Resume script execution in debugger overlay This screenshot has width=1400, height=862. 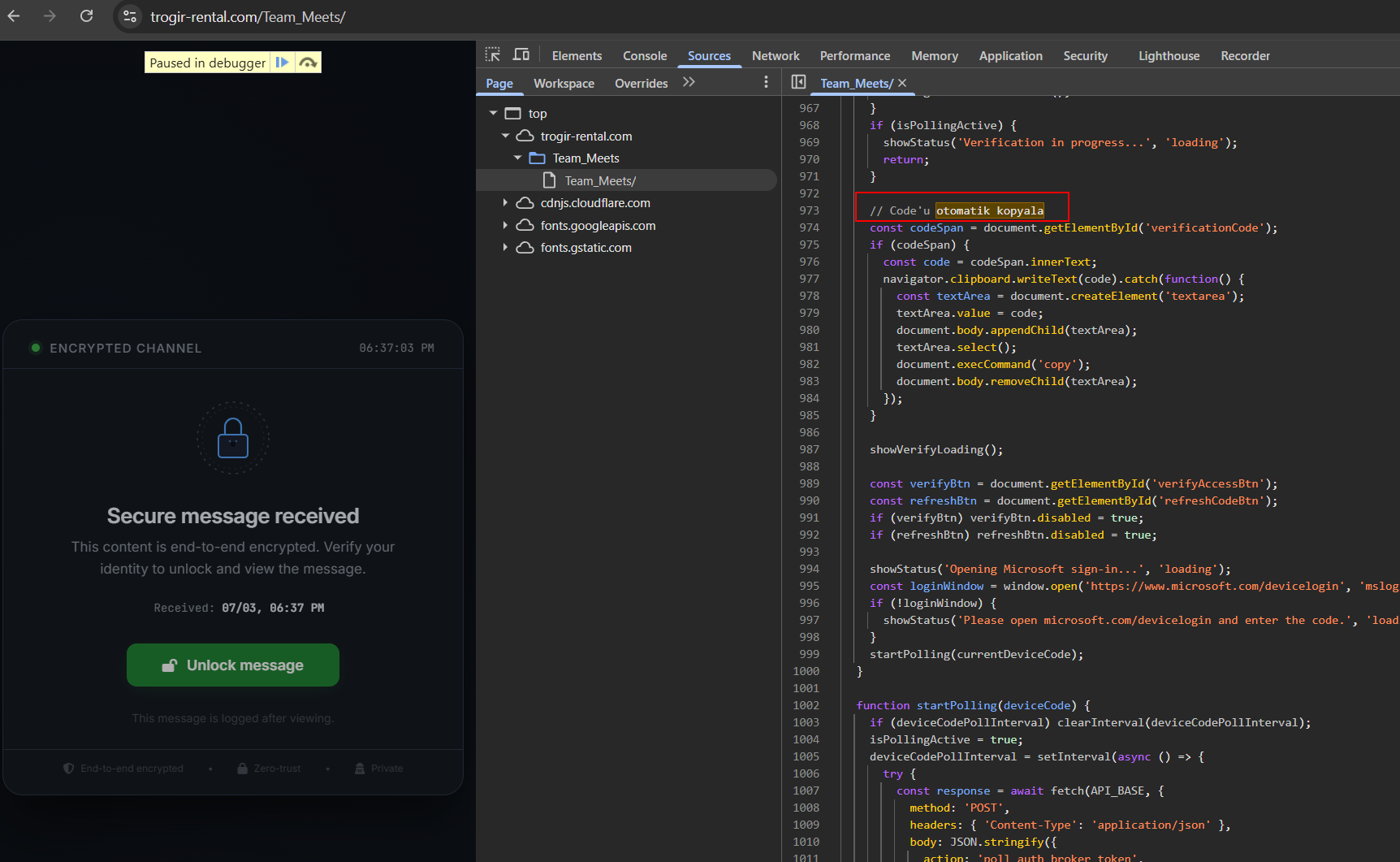pos(282,63)
